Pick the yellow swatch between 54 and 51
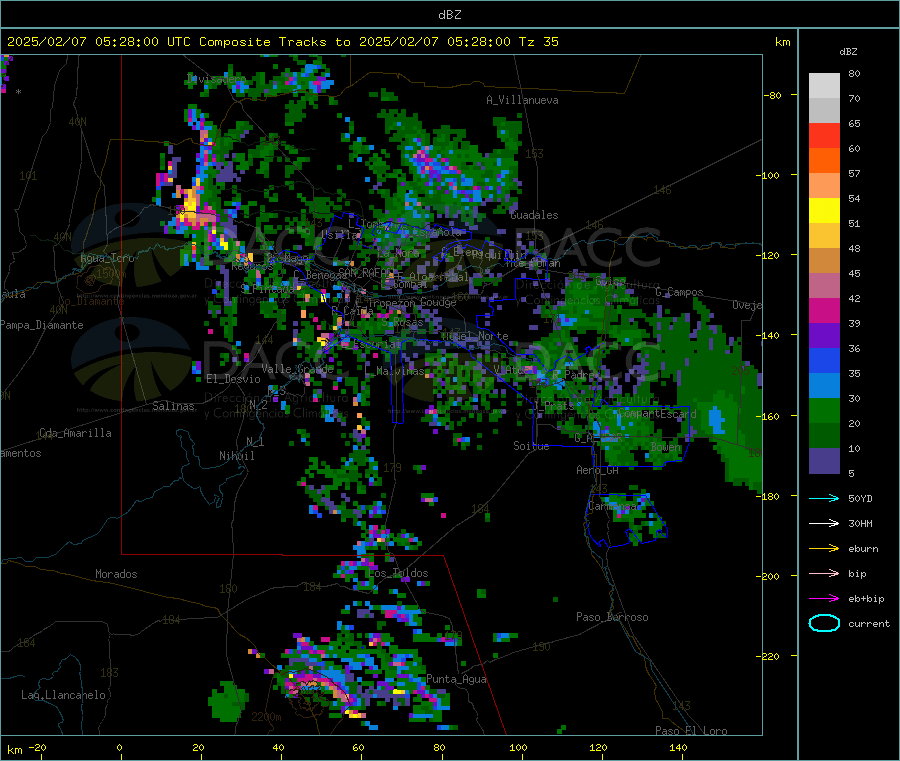 [x=824, y=211]
